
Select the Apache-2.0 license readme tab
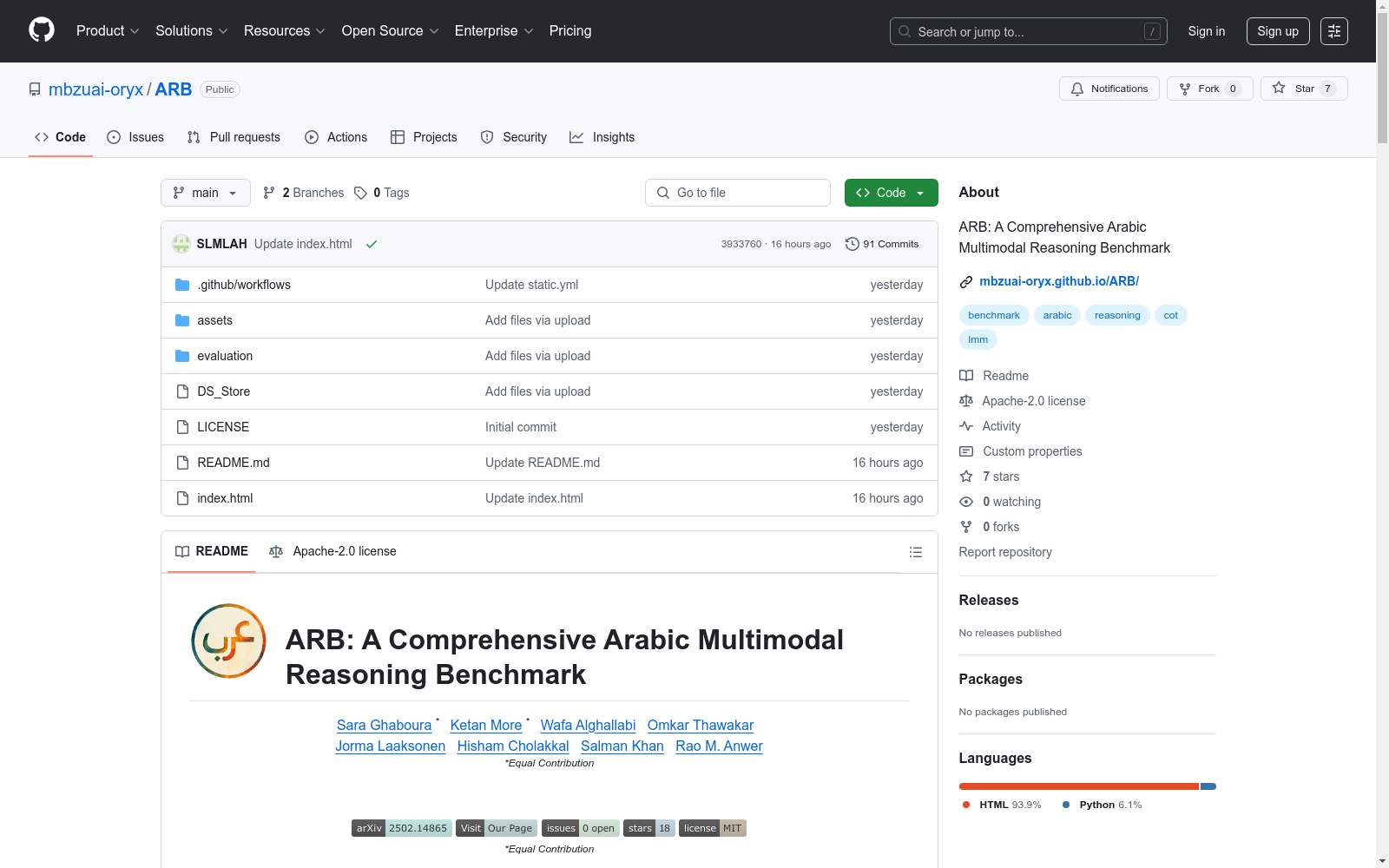(333, 551)
